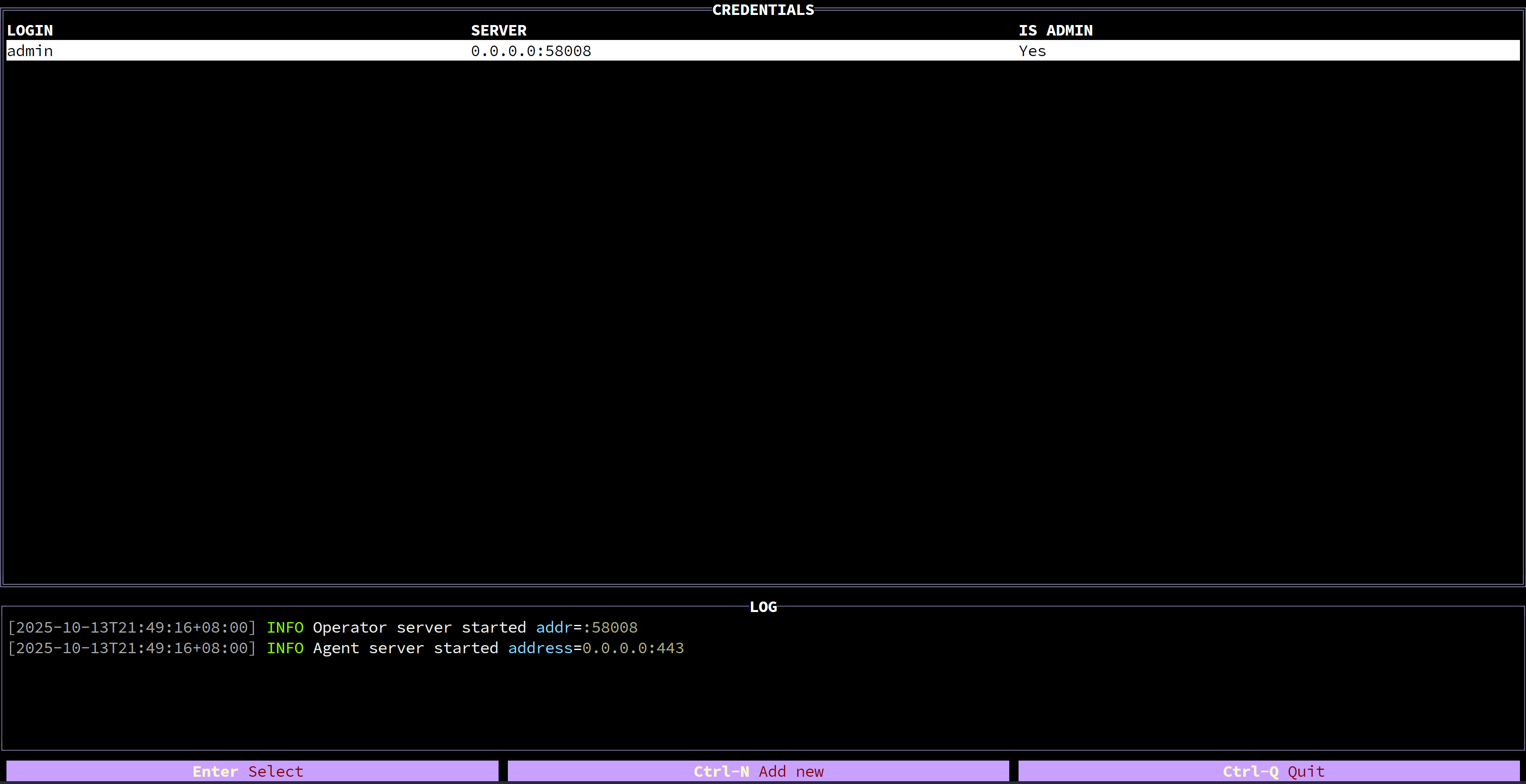Image resolution: width=1526 pixels, height=784 pixels.
Task: Click the IS ADMIN column header
Action: pos(1055,30)
